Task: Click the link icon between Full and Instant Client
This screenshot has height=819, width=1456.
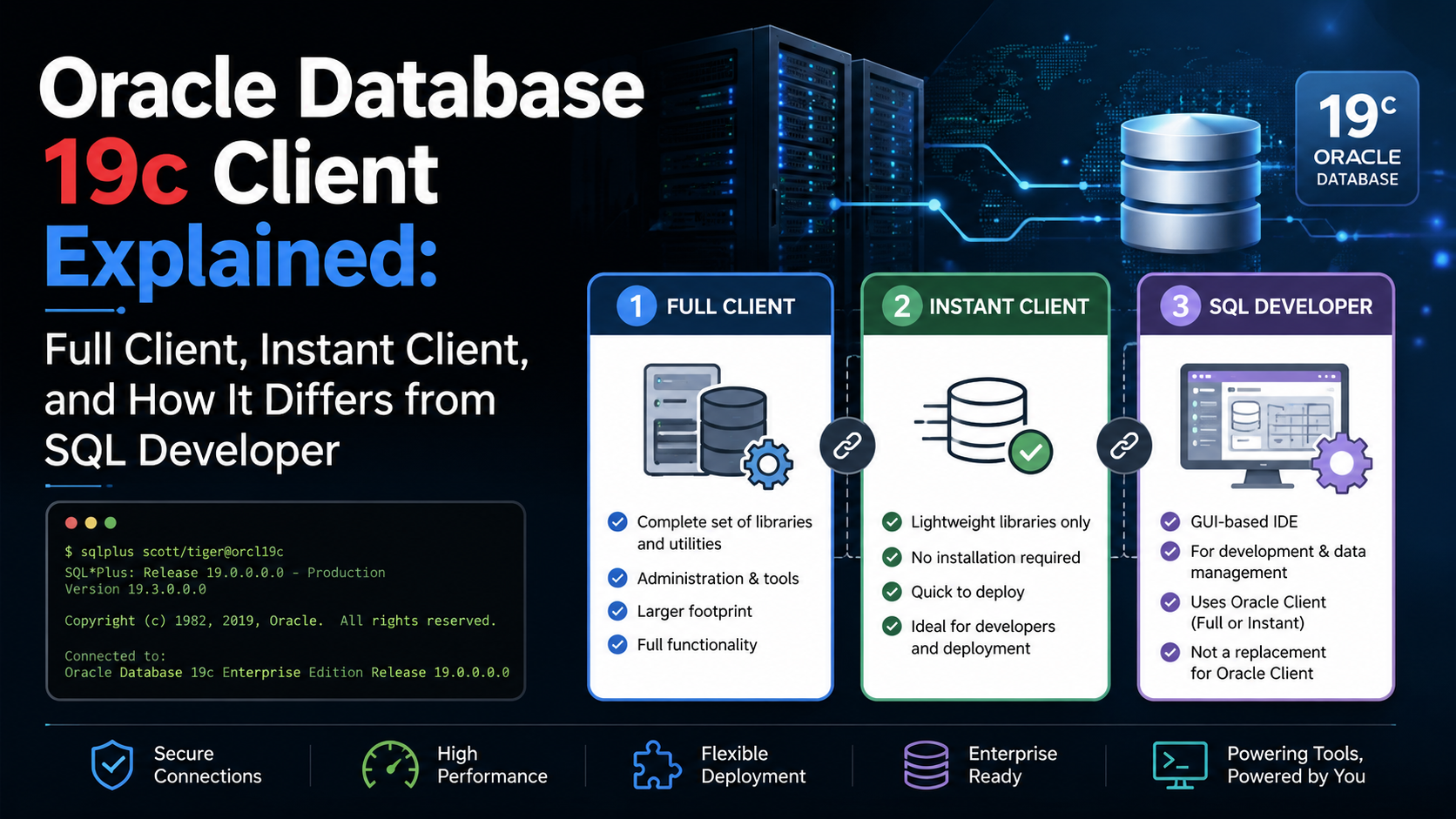Action: click(847, 446)
